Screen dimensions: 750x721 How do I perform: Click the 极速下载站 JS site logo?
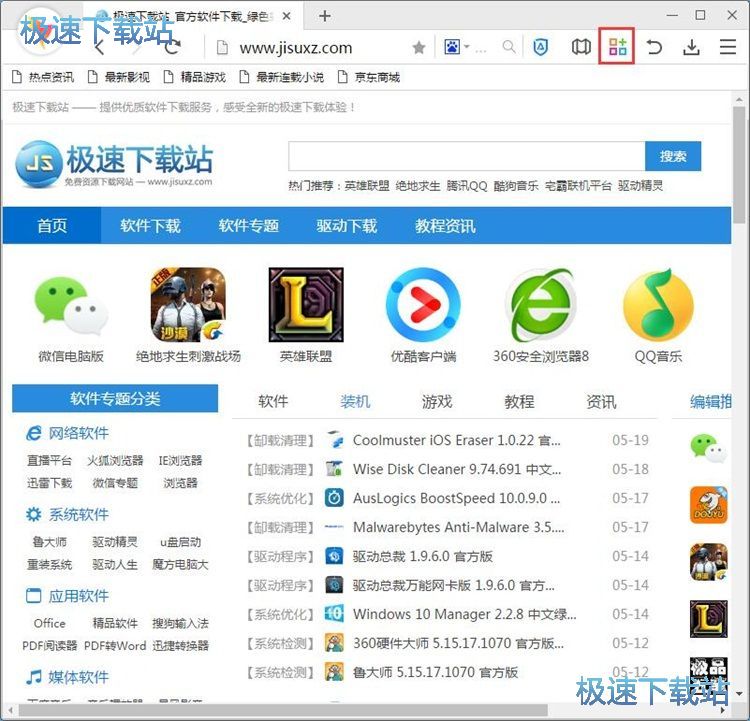(114, 164)
